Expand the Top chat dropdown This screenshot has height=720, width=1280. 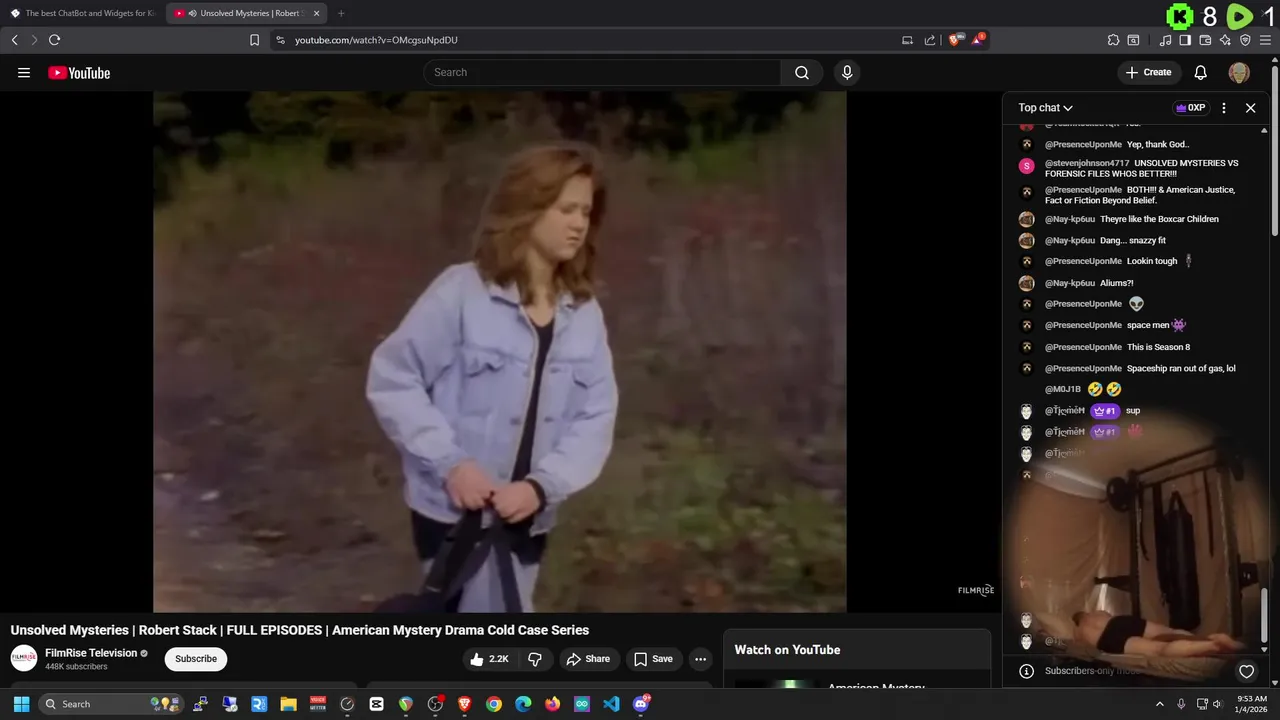tap(1046, 108)
